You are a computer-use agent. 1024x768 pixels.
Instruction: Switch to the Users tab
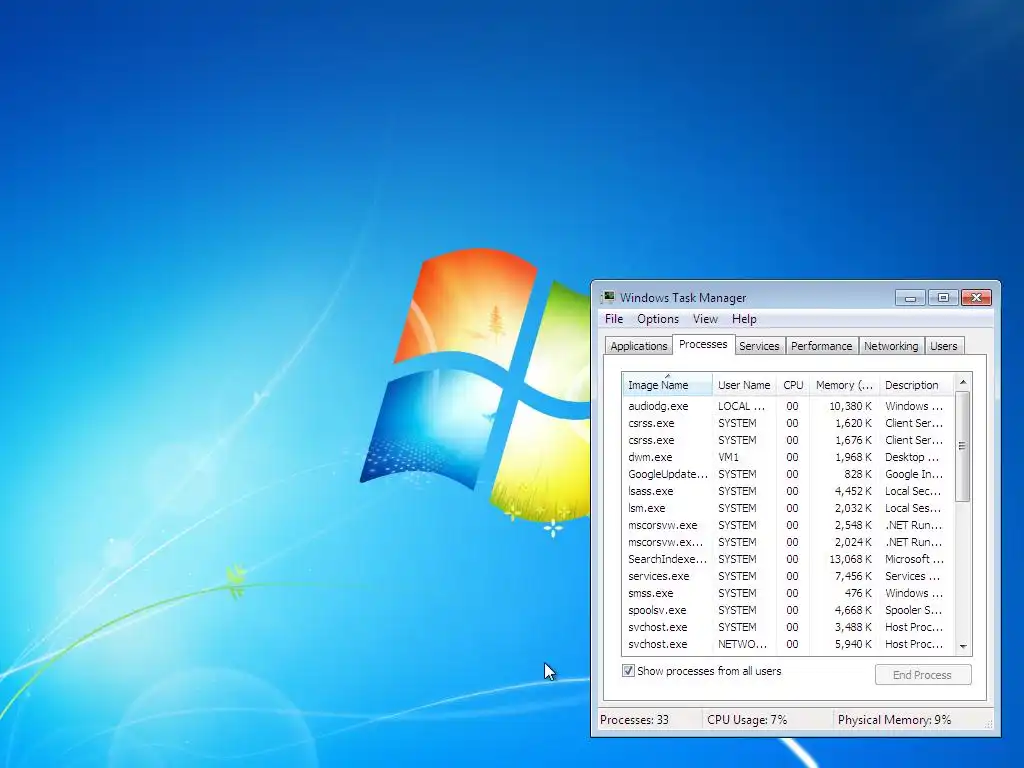tap(944, 346)
